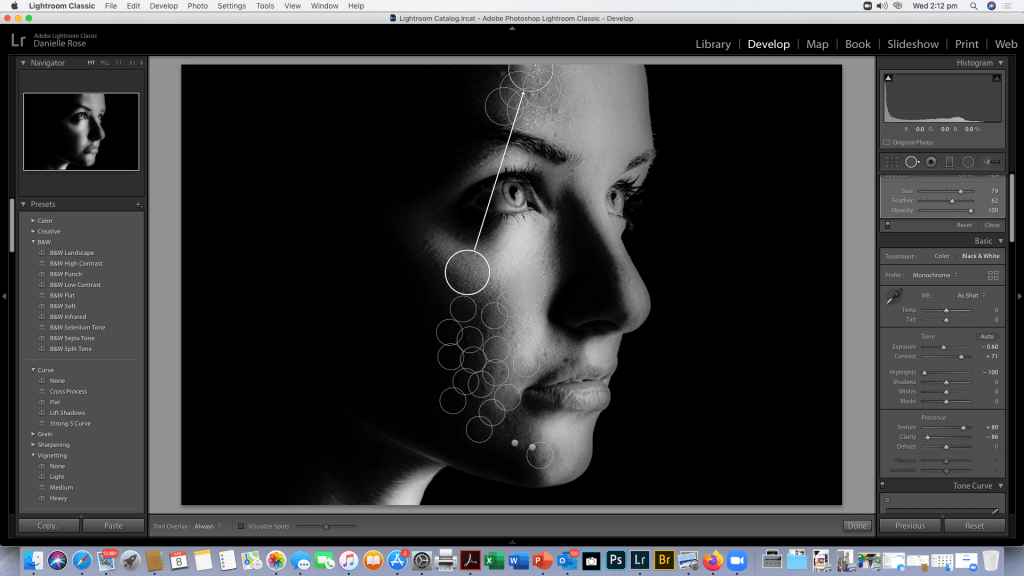Select the Graduated Filter tool

(949, 161)
